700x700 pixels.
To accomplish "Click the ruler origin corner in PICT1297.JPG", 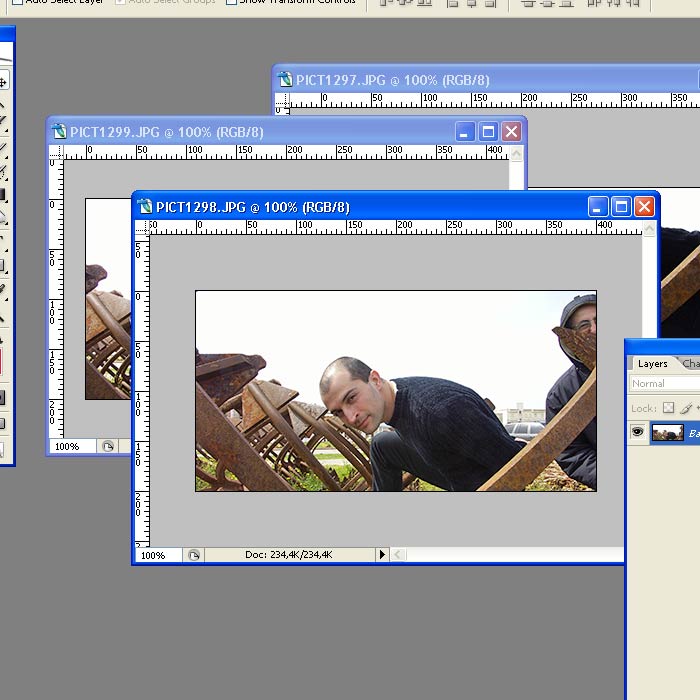I will pyautogui.click(x=282, y=100).
